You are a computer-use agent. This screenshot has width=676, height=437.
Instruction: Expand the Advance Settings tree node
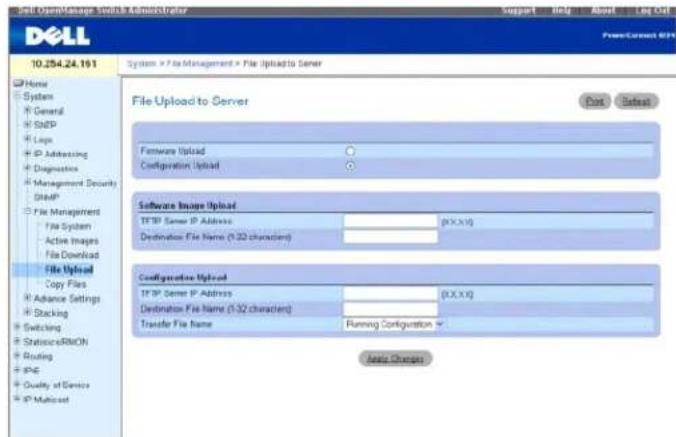point(28,298)
